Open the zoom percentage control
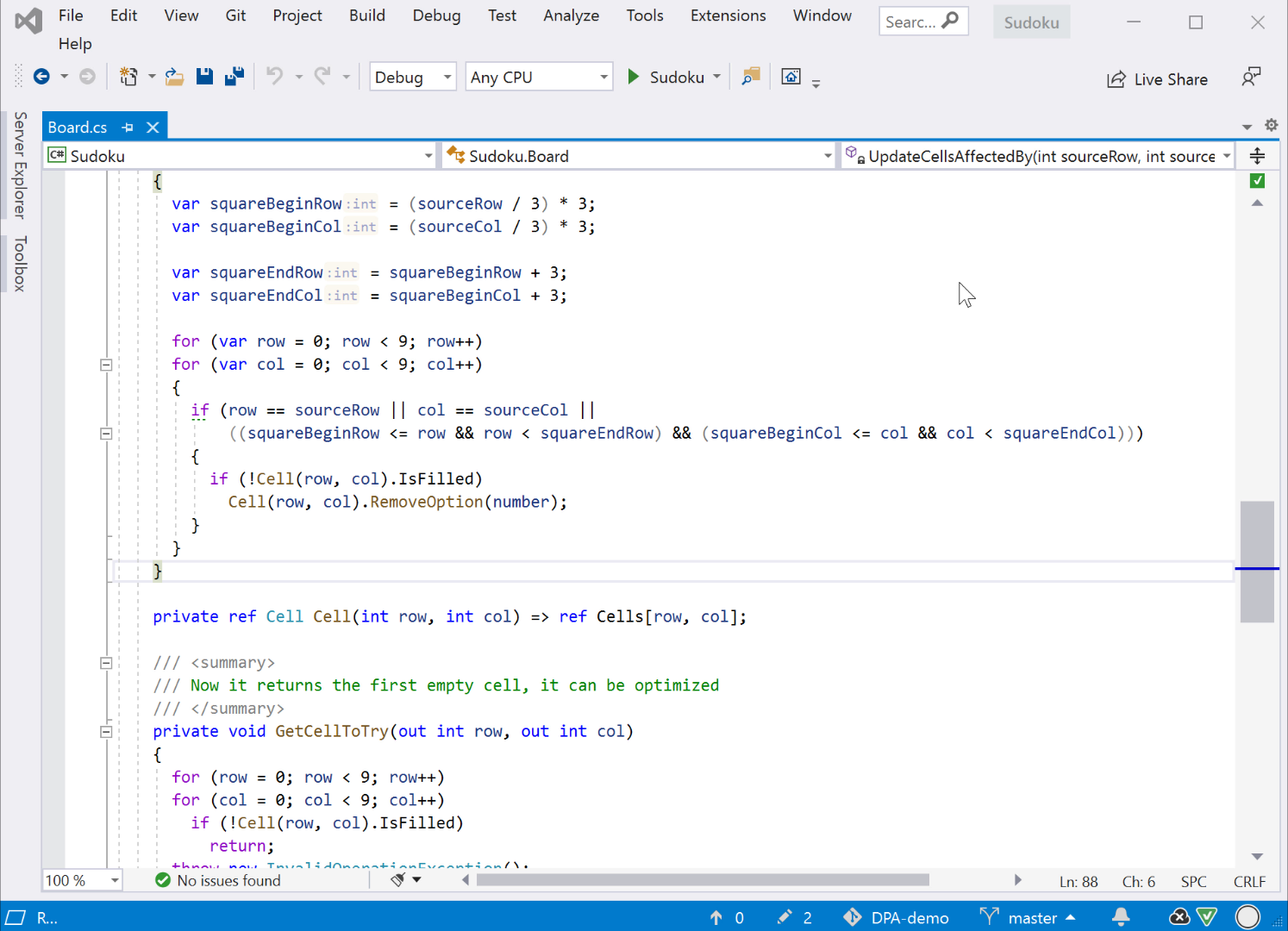The image size is (1288, 931). [82, 880]
